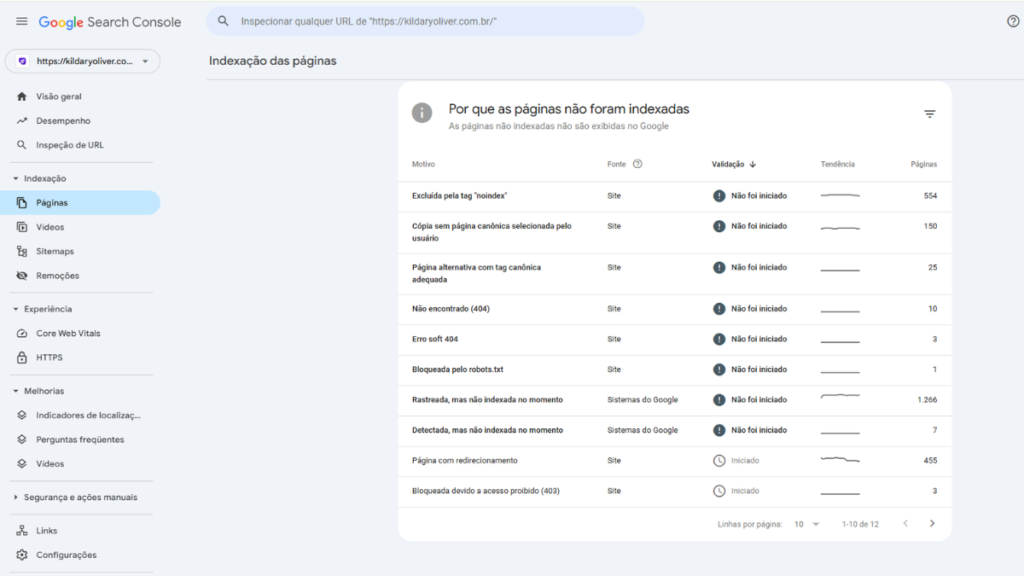Click the 1-10 de 12 pagination text
Screen dimensions: 1024x576
[x=860, y=524]
